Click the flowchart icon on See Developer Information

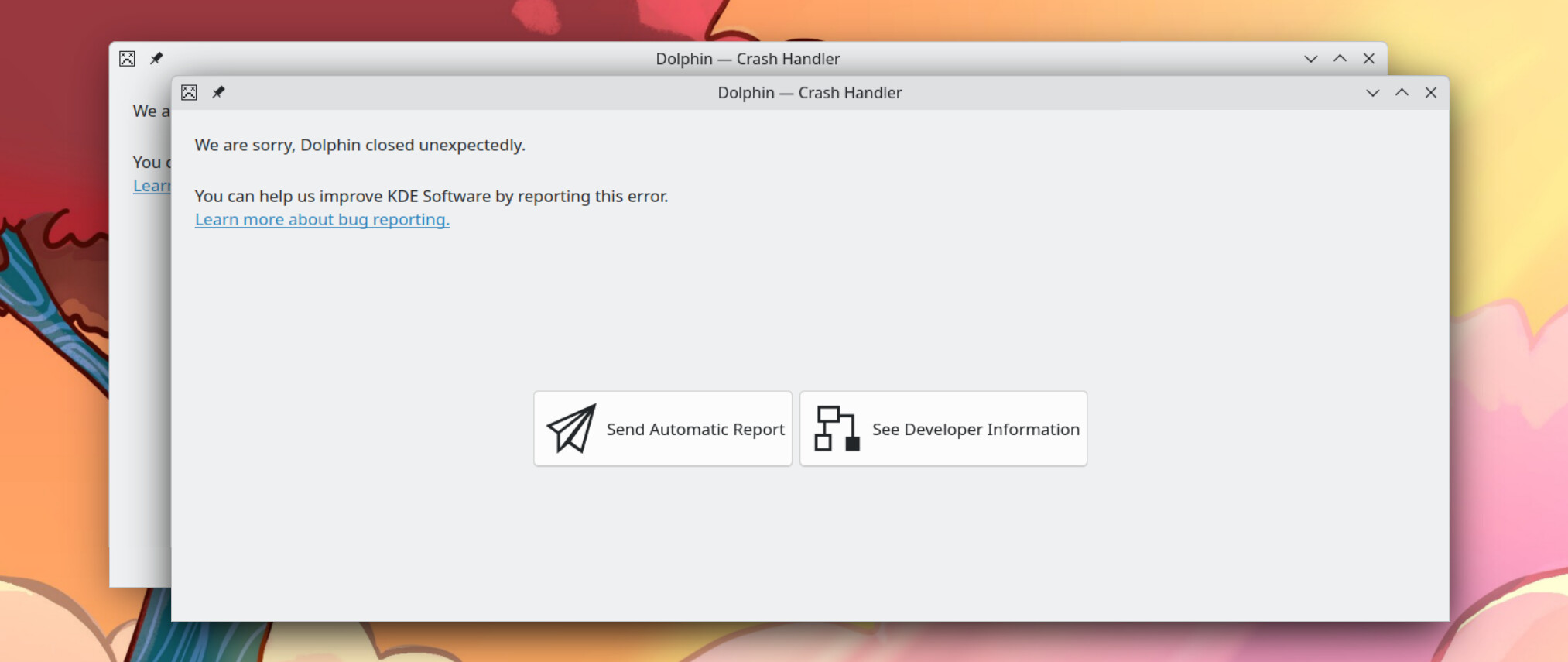click(x=837, y=428)
